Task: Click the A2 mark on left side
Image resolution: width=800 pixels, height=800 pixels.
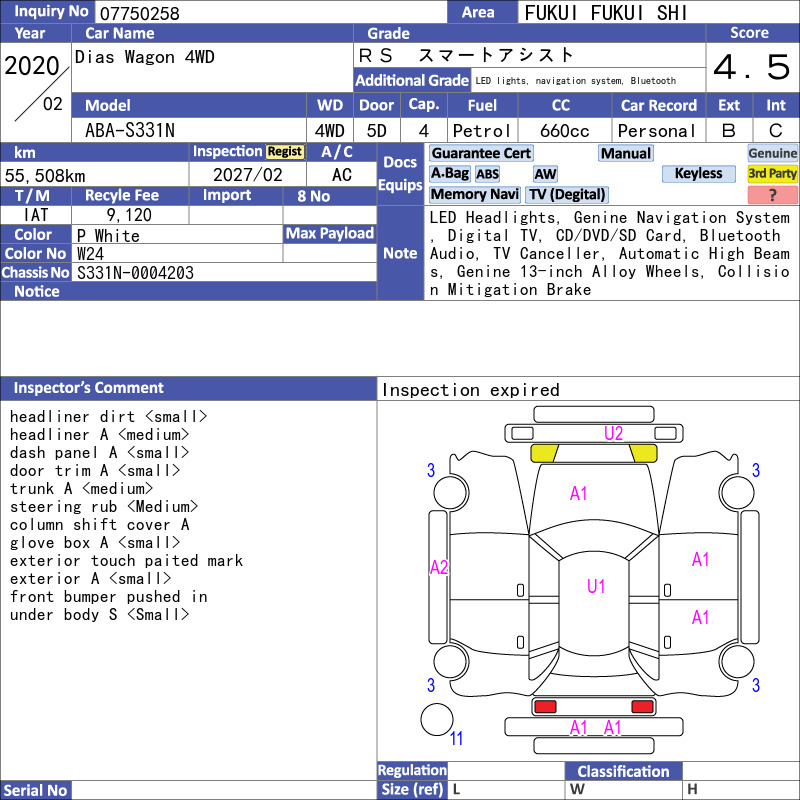Action: click(439, 567)
